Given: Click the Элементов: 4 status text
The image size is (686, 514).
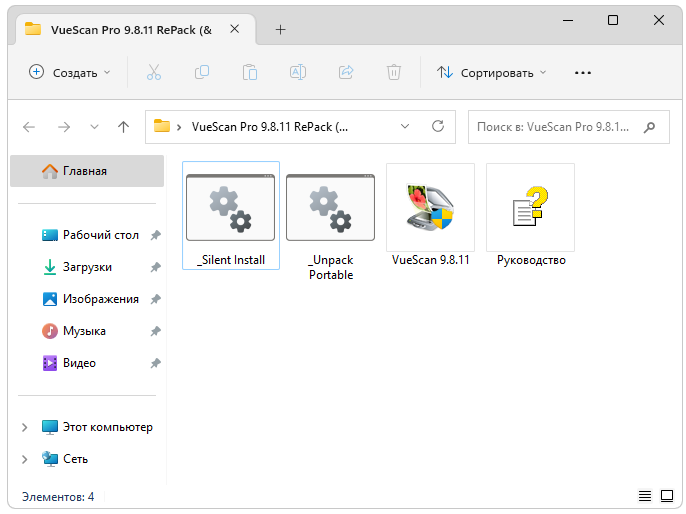Looking at the screenshot, I should click(x=58, y=497).
